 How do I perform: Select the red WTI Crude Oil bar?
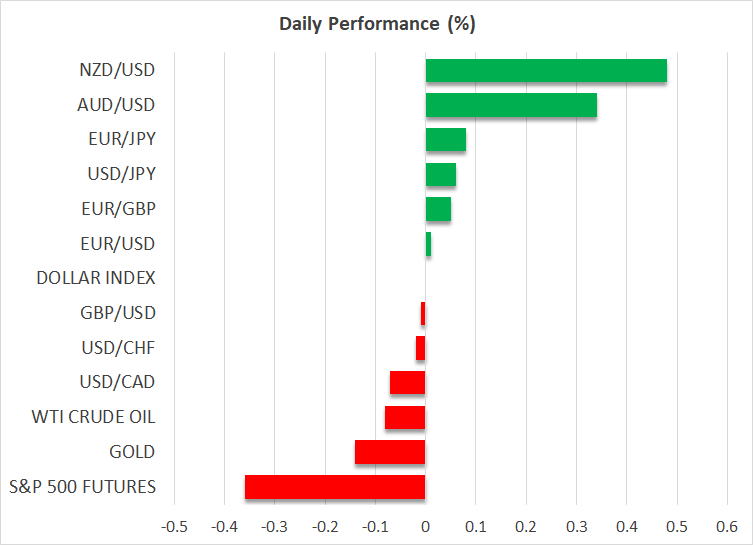pos(405,417)
